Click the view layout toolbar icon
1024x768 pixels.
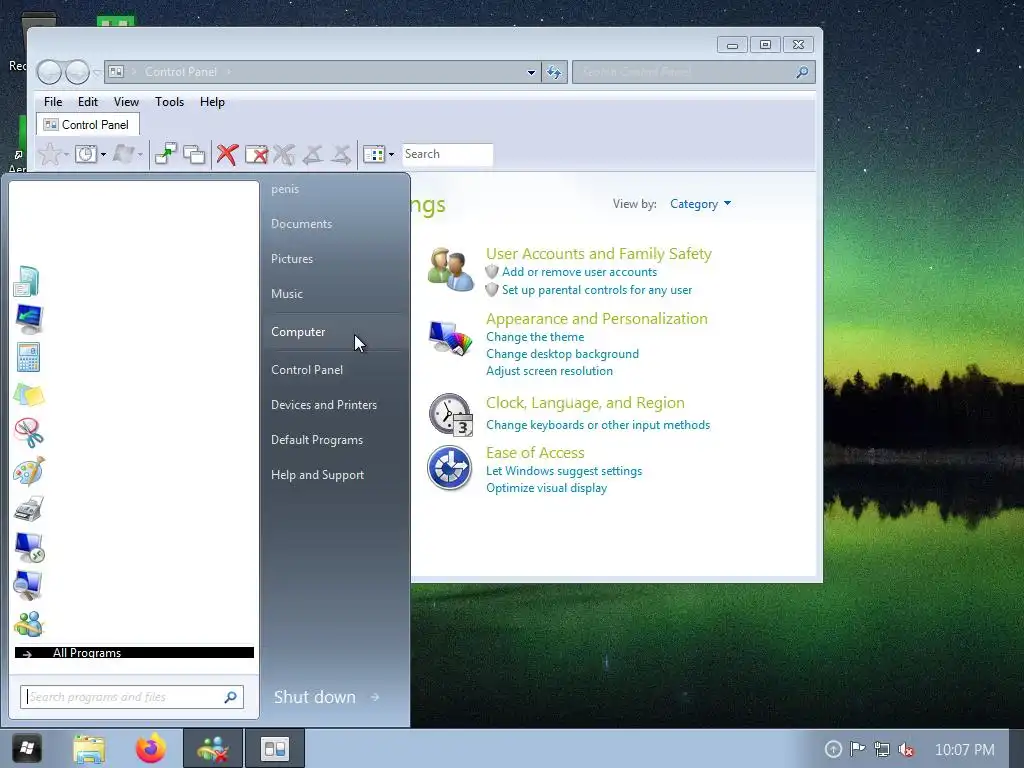(x=374, y=155)
